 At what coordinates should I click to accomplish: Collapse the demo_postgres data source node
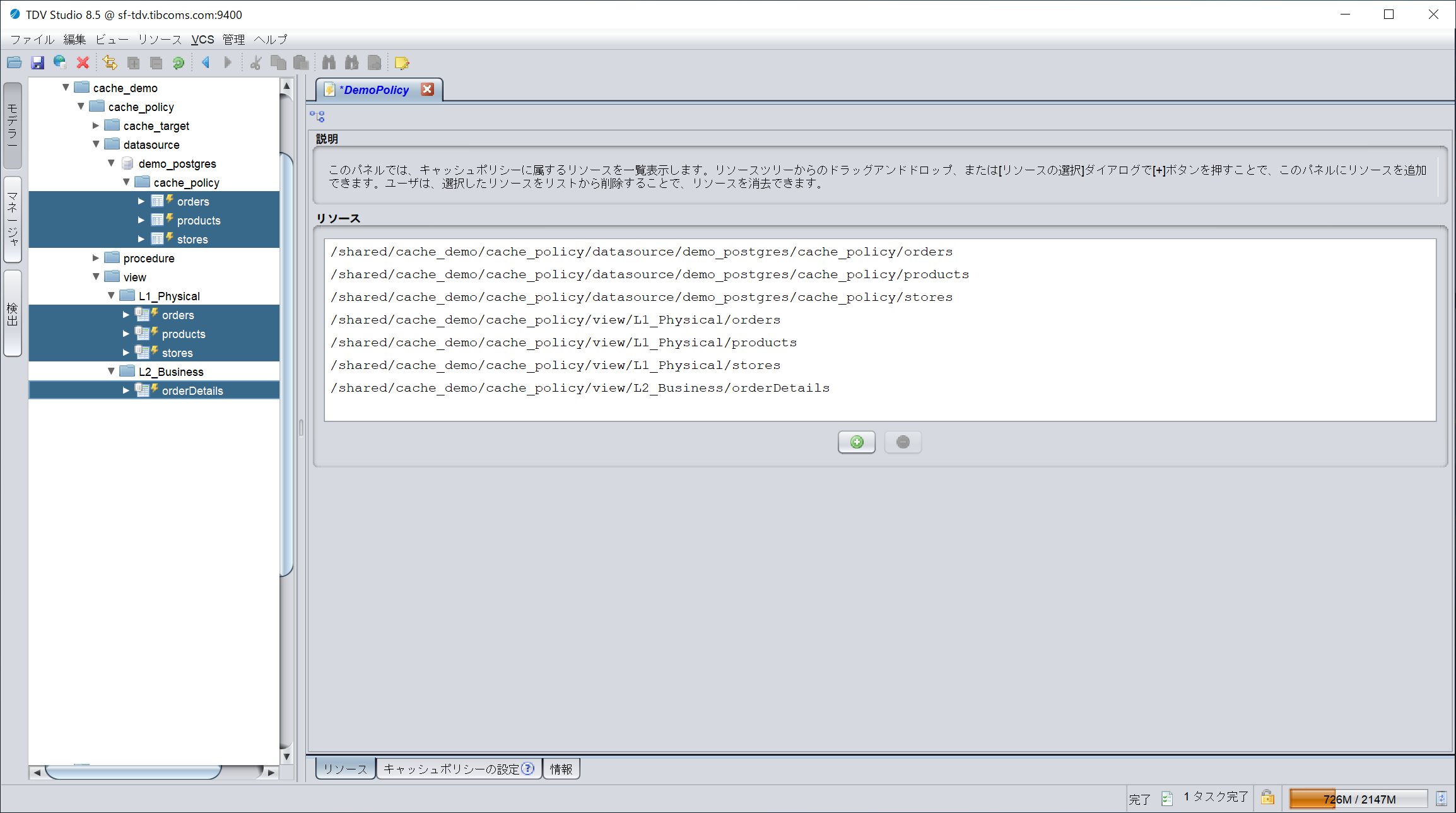111,163
